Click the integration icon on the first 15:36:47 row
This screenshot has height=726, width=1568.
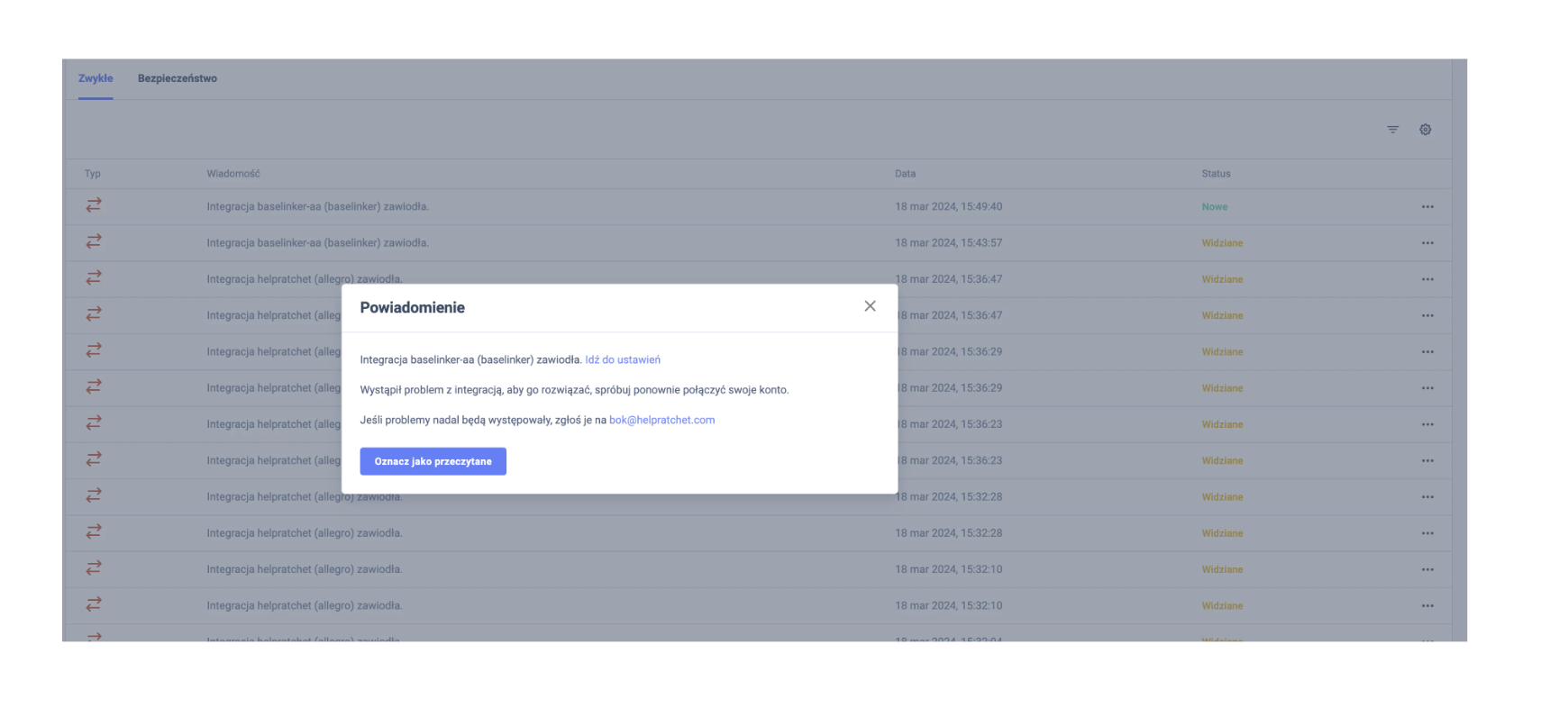(94, 278)
